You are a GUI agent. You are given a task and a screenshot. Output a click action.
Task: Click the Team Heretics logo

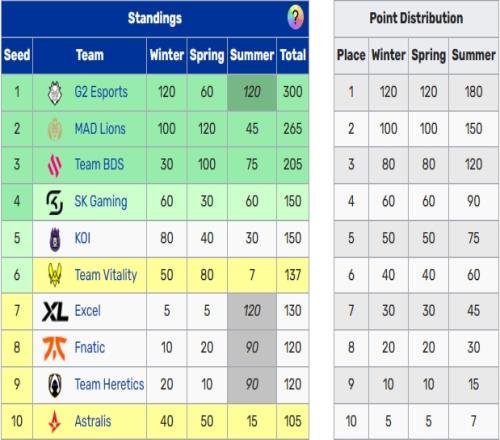tap(55, 385)
